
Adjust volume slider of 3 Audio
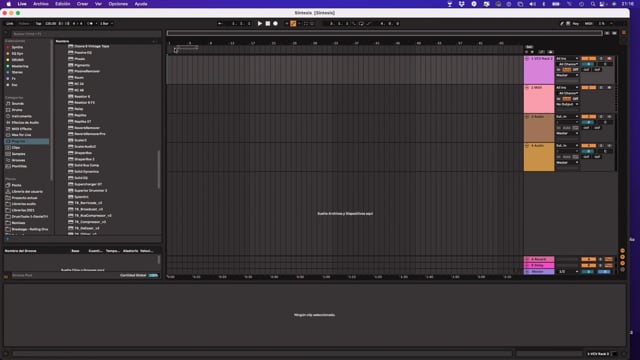[x=589, y=122]
